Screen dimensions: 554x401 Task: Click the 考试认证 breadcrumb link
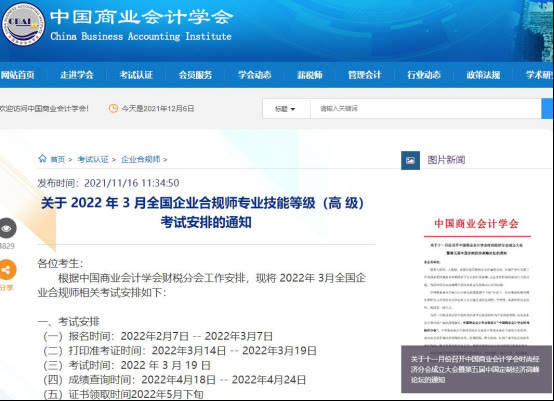[93, 159]
